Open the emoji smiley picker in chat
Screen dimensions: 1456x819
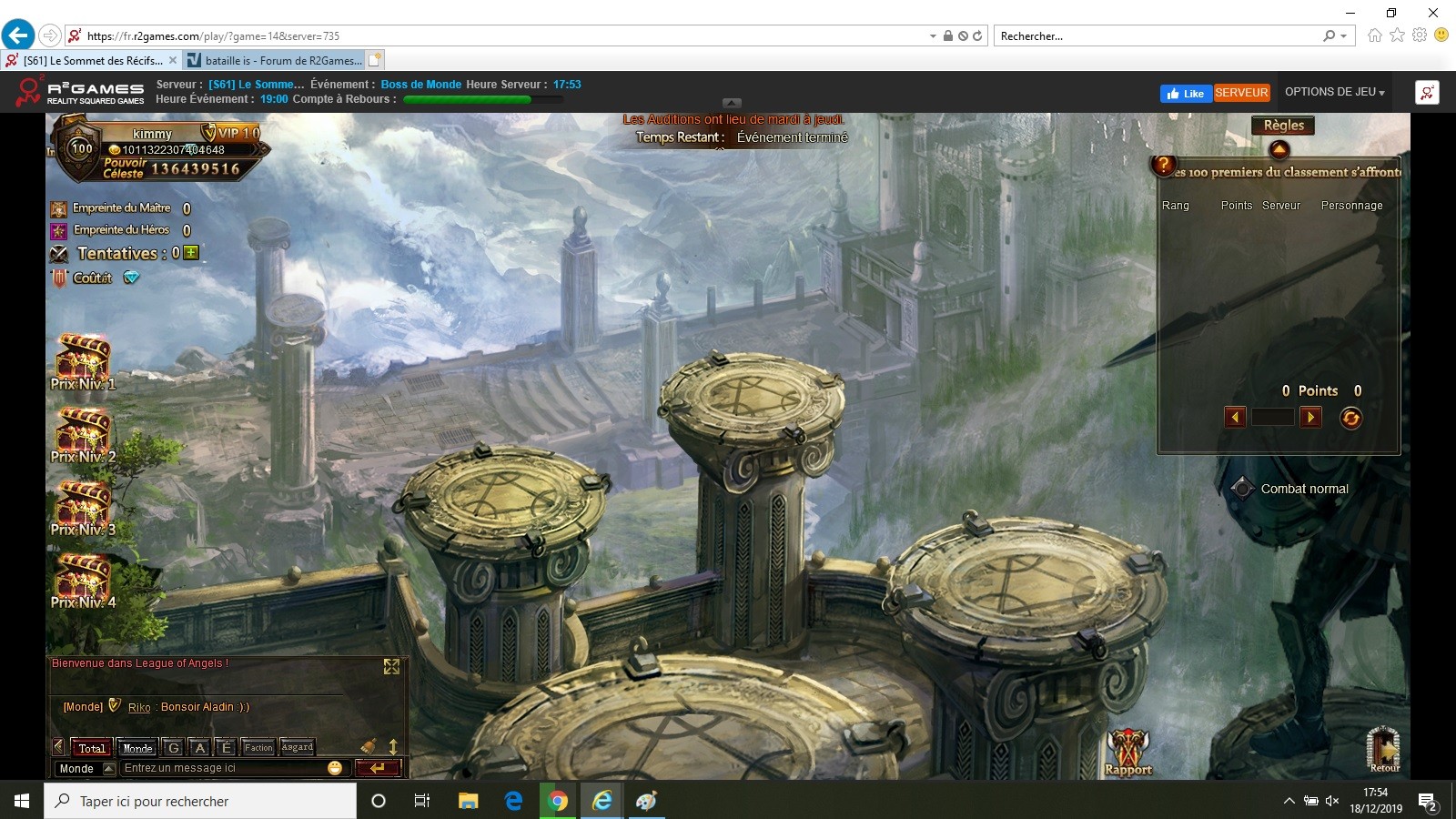point(335,768)
